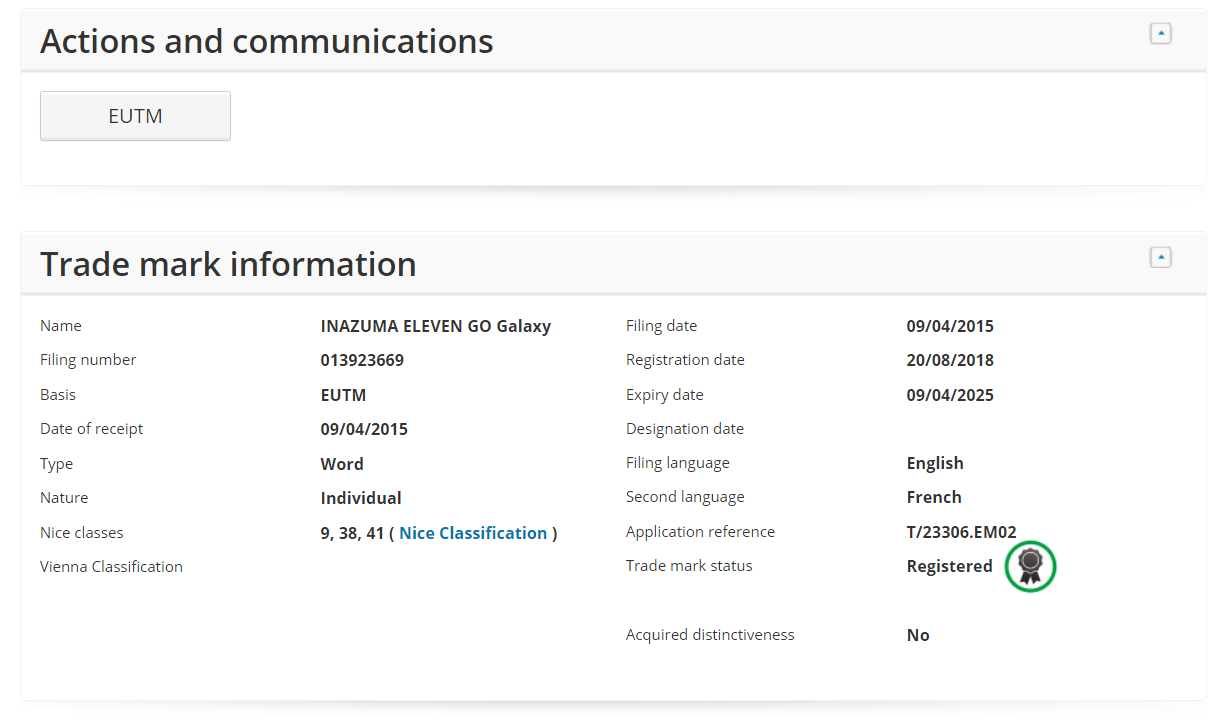The width and height of the screenshot is (1227, 722).
Task: Click the Designation date label
Action: pos(685,429)
